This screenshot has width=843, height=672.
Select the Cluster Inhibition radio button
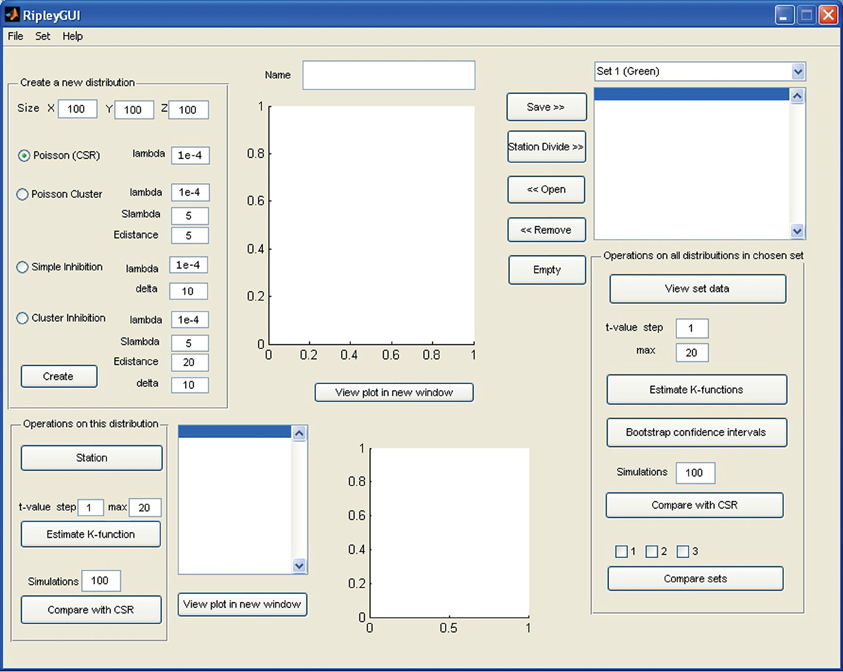[22, 318]
